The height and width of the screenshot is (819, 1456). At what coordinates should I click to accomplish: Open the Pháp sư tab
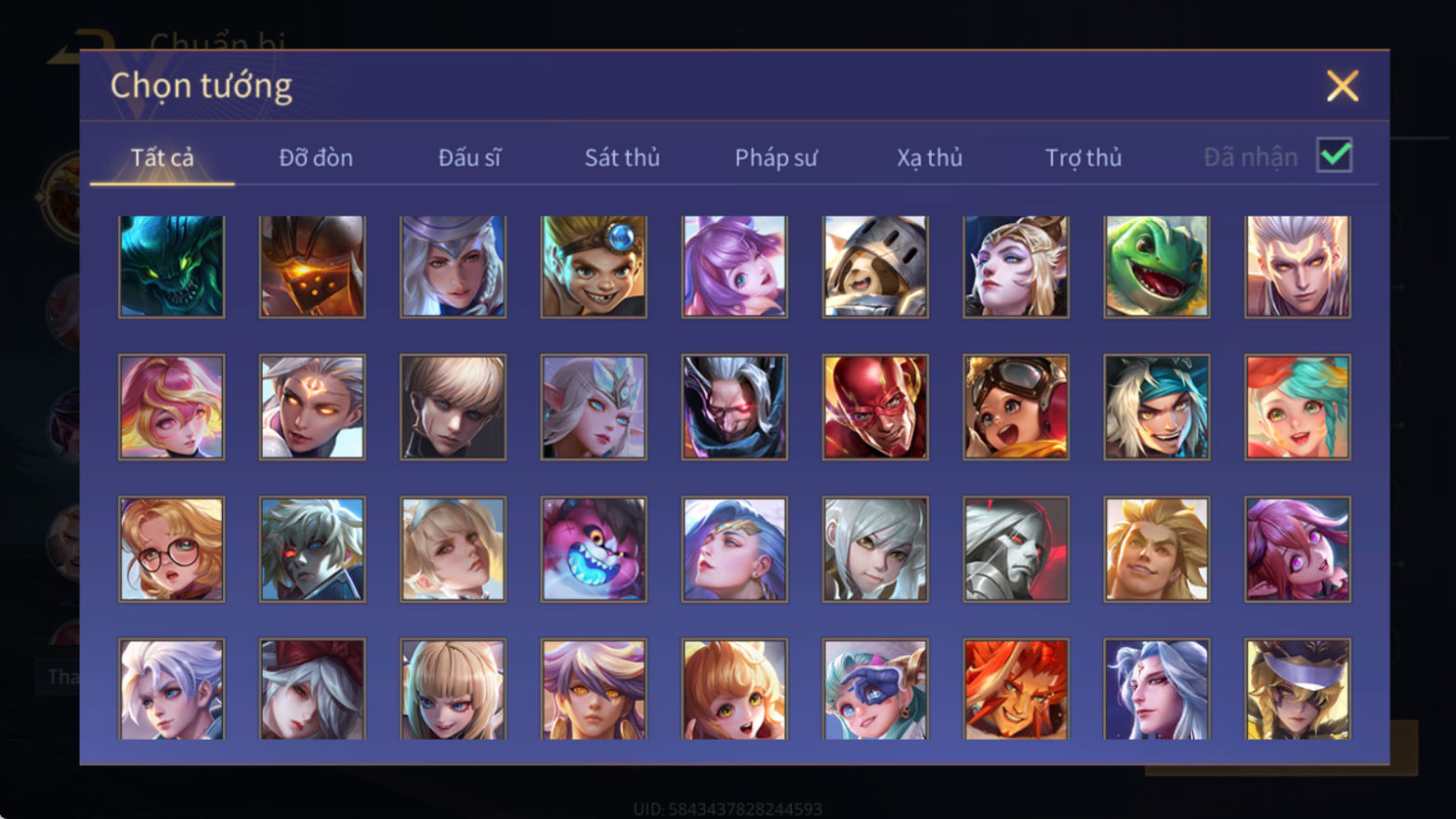coord(776,158)
